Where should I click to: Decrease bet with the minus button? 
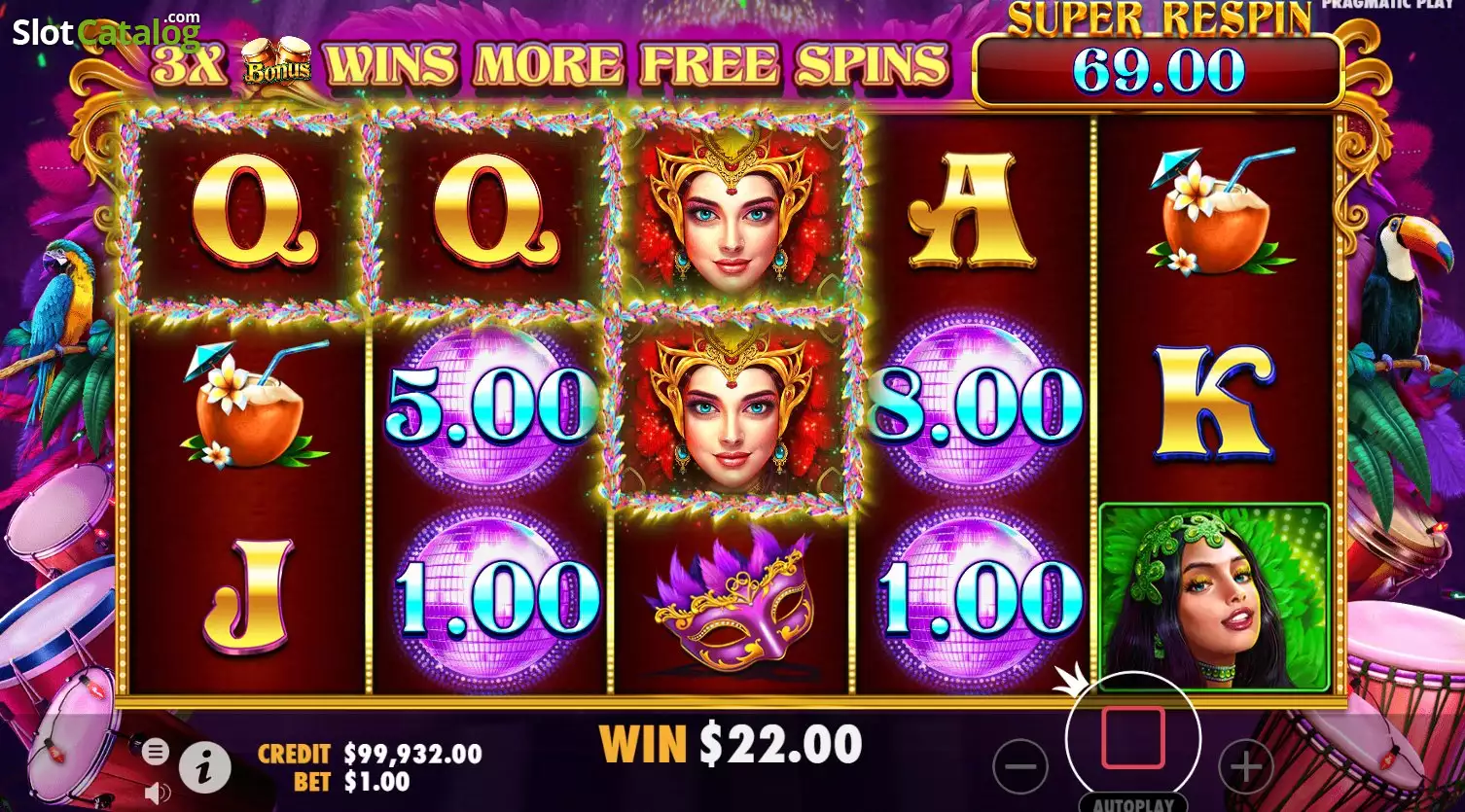click(x=1020, y=766)
